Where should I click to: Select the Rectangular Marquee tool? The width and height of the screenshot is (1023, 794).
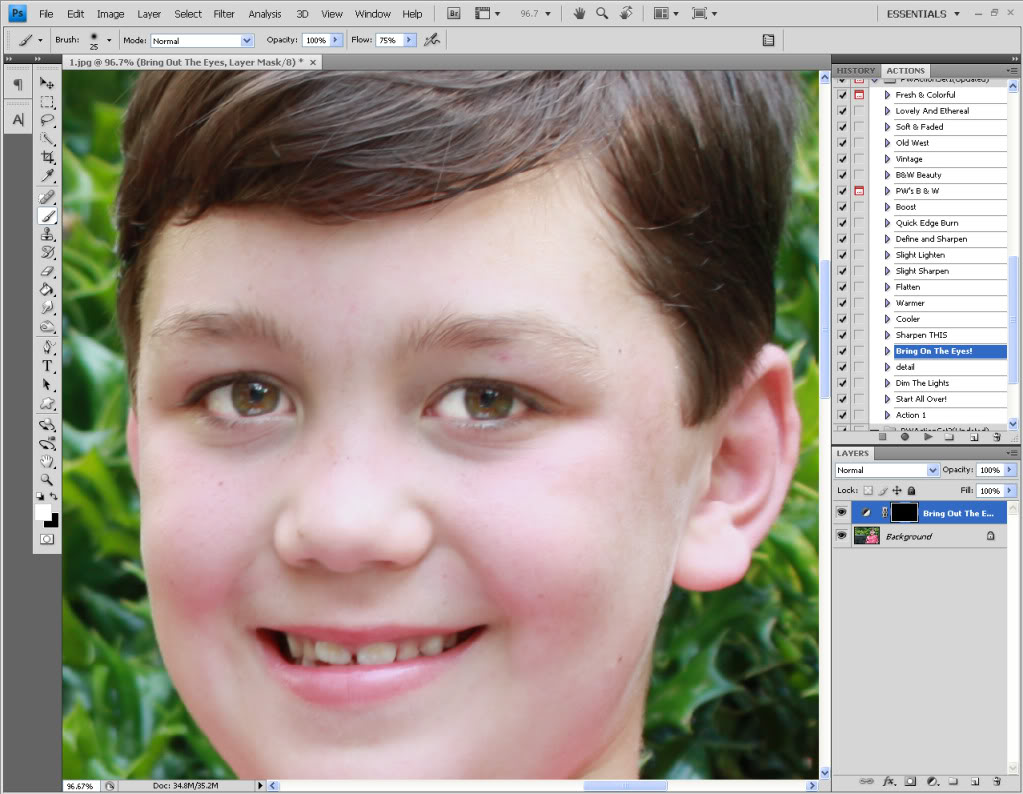47,102
